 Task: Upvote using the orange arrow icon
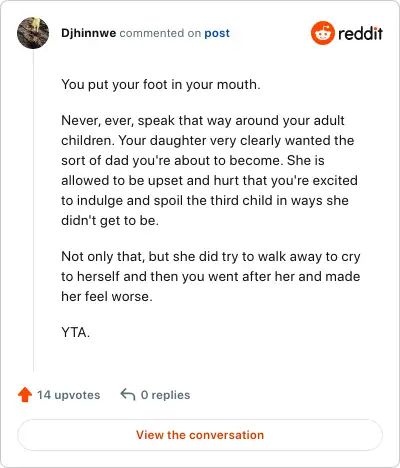click(x=25, y=395)
